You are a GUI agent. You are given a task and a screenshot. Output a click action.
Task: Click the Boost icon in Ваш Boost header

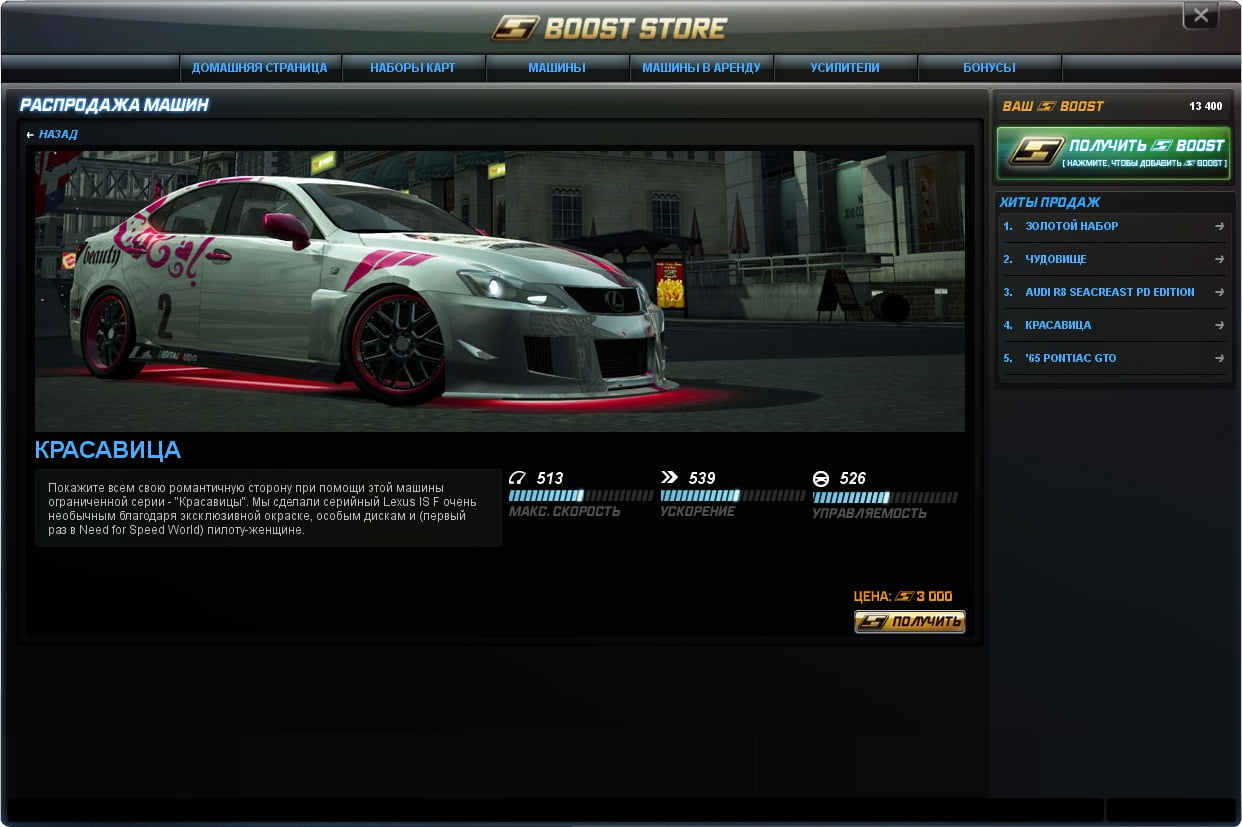[x=1047, y=106]
